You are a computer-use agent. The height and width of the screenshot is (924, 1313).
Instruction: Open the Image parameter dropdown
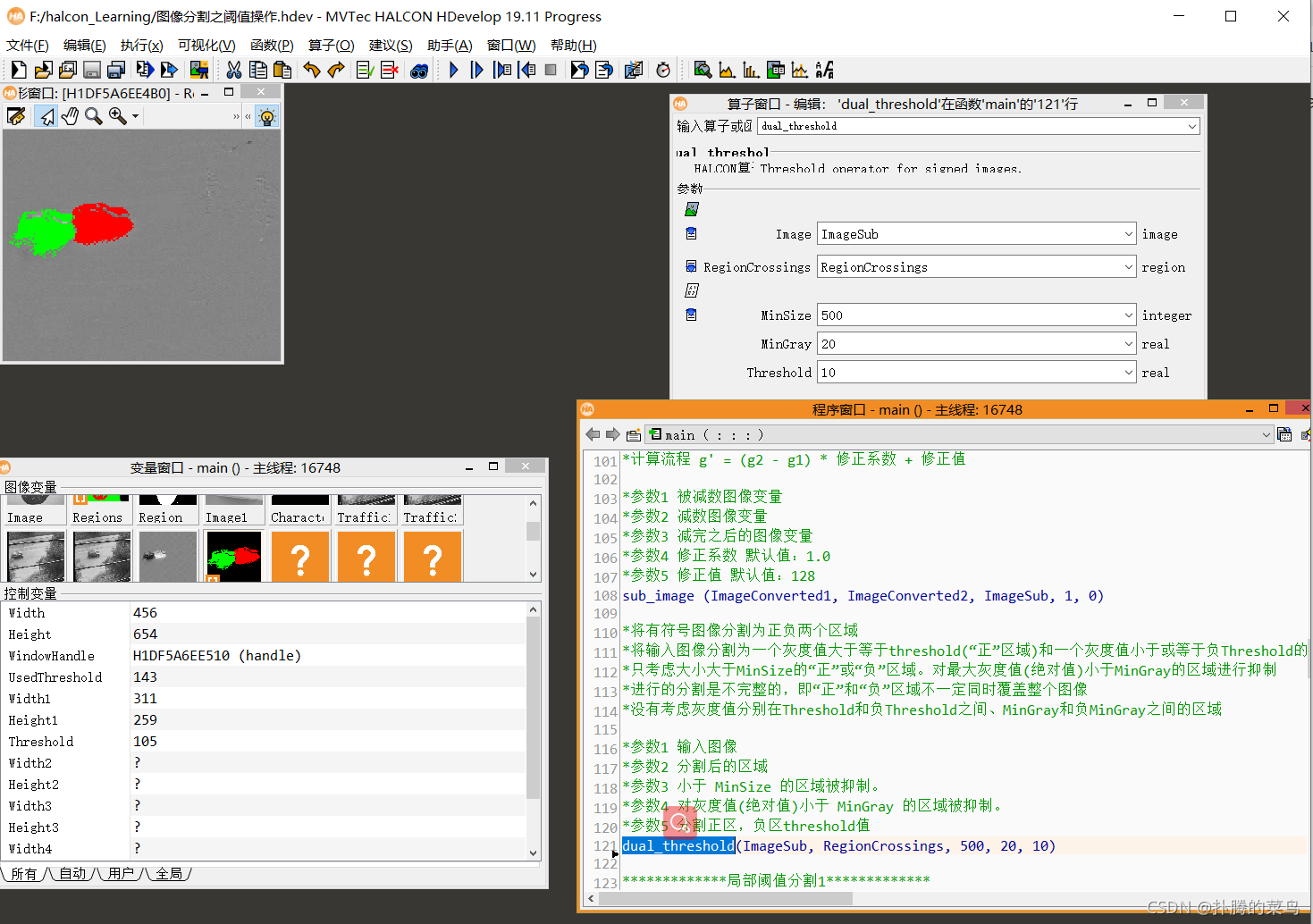[1129, 234]
